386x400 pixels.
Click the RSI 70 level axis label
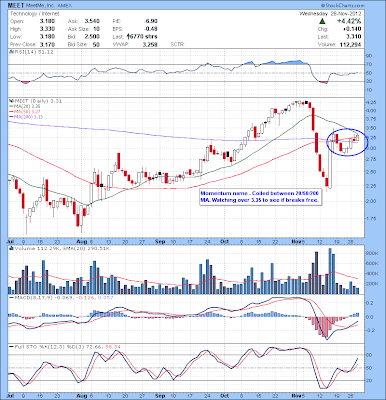pyautogui.click(x=369, y=64)
